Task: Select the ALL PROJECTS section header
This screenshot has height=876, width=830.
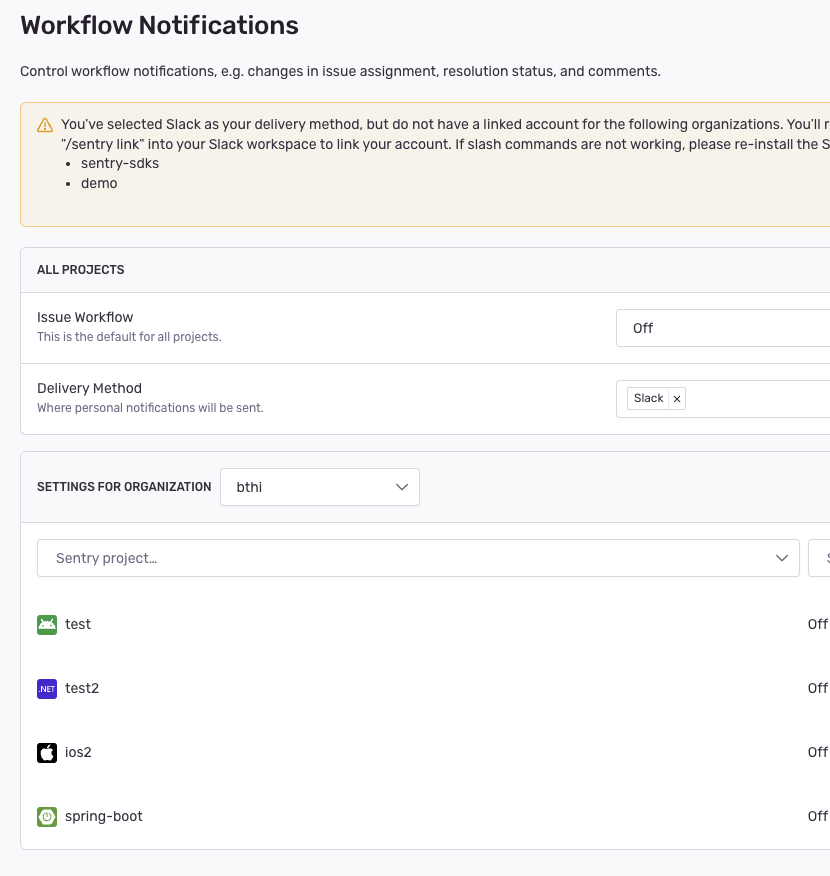Action: pyautogui.click(x=80, y=269)
